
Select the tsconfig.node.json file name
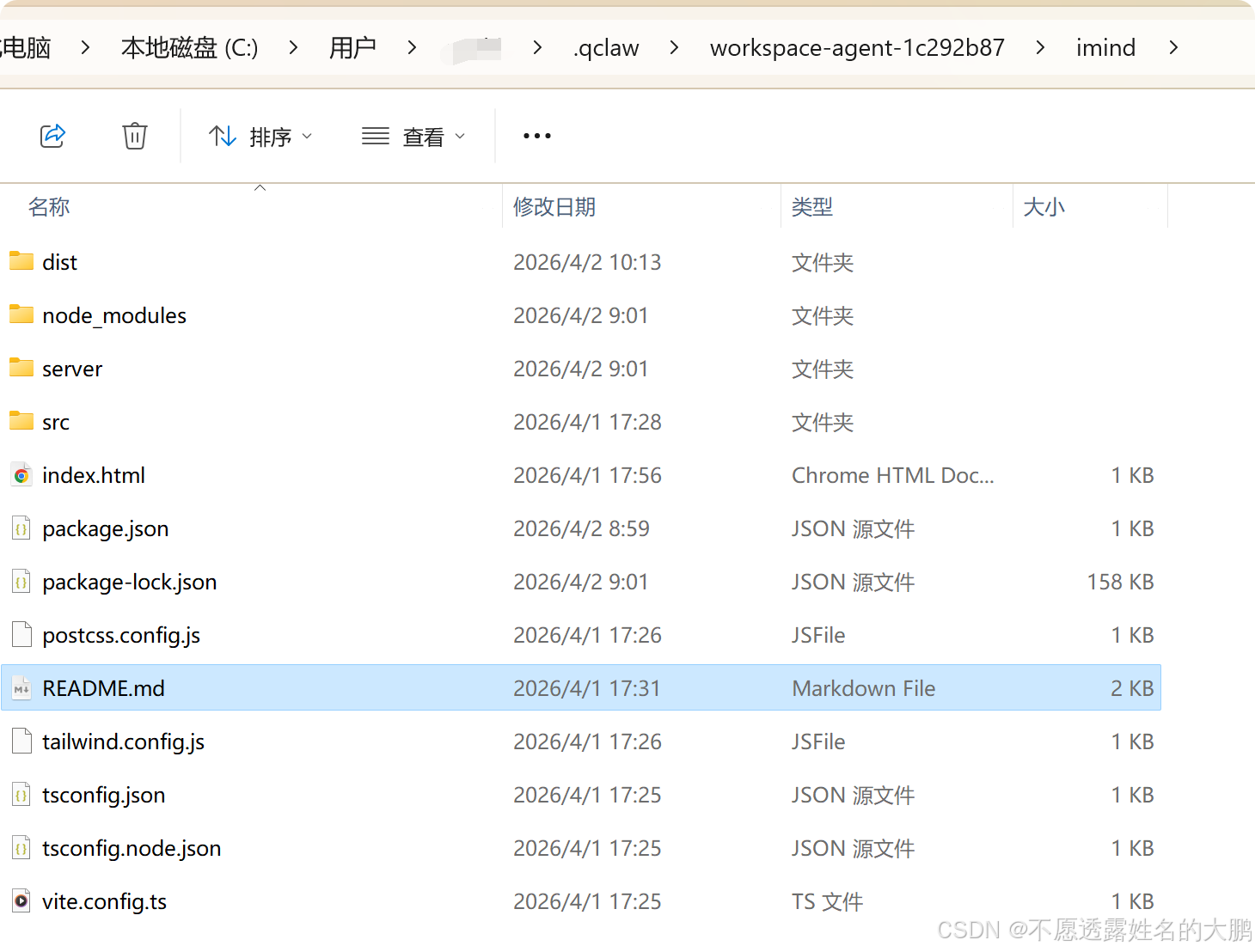pos(132,848)
